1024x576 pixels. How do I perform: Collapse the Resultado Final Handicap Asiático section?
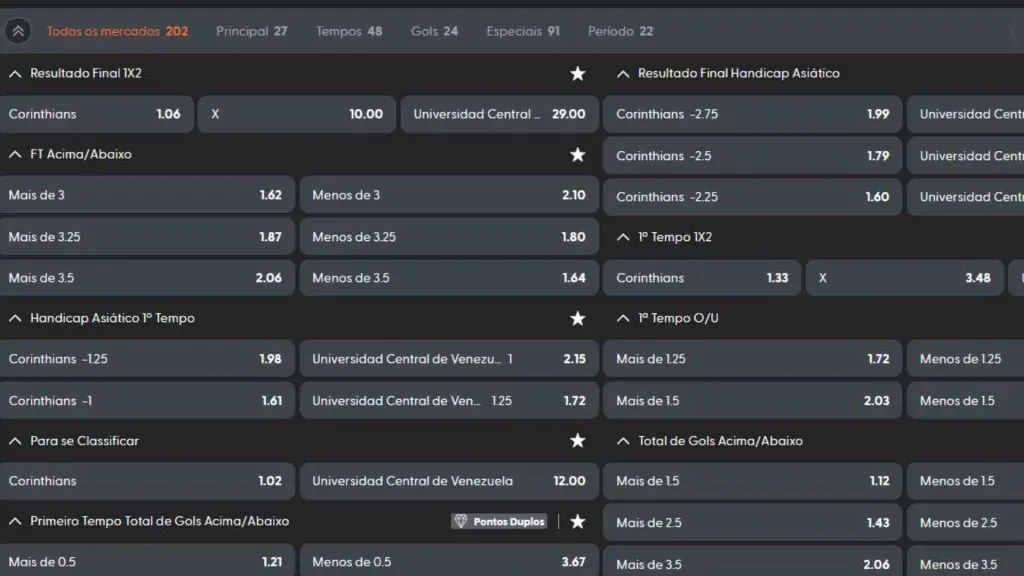[624, 73]
